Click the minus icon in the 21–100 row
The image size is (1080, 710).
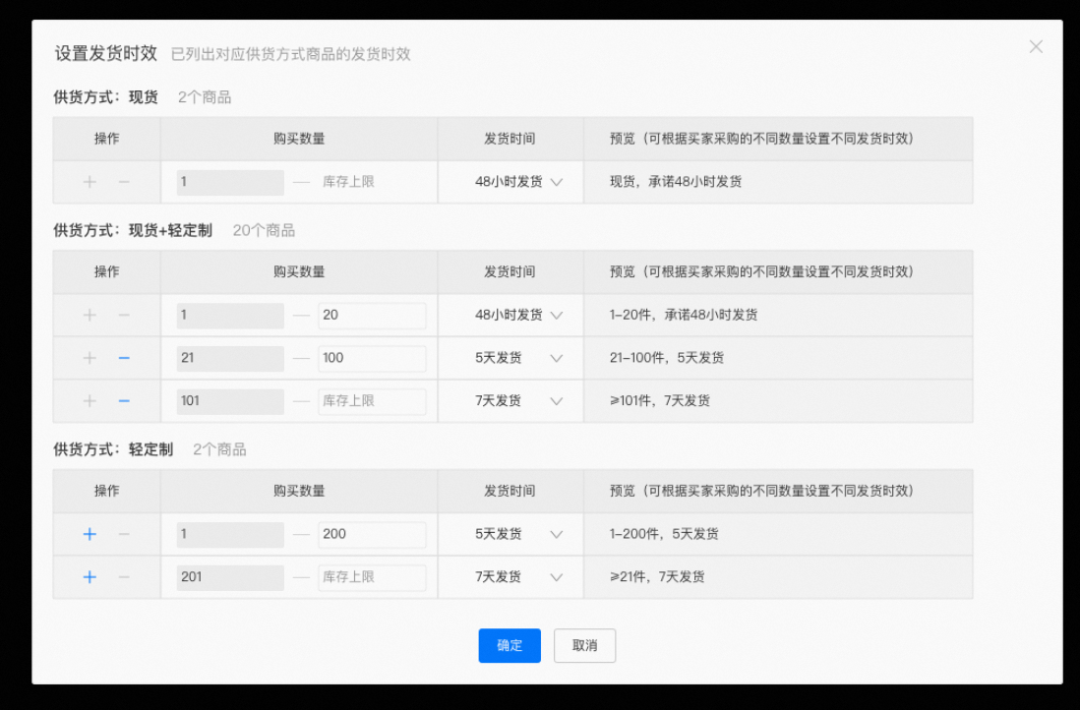tap(124, 358)
